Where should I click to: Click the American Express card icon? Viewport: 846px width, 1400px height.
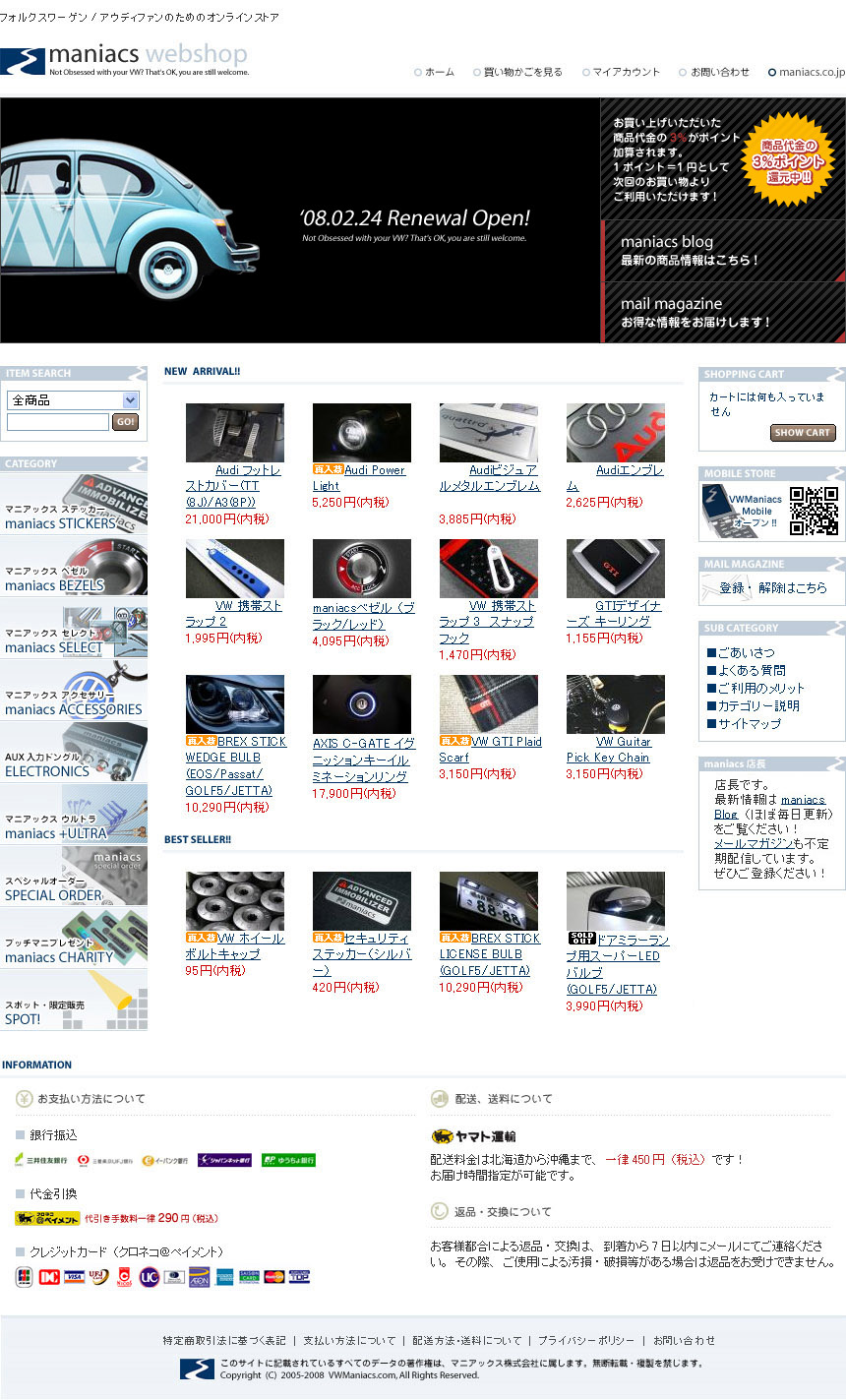pyautogui.click(x=224, y=1277)
